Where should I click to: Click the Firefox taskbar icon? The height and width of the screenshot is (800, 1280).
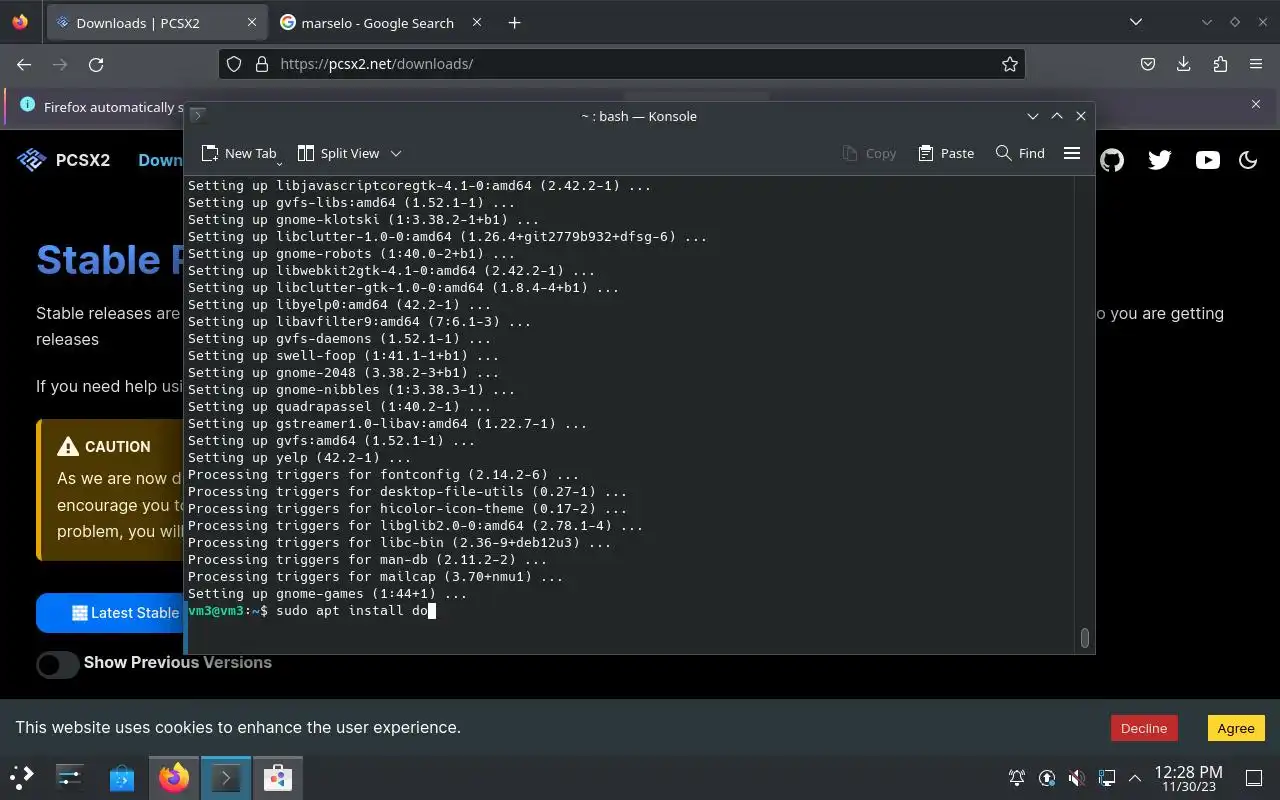[174, 777]
